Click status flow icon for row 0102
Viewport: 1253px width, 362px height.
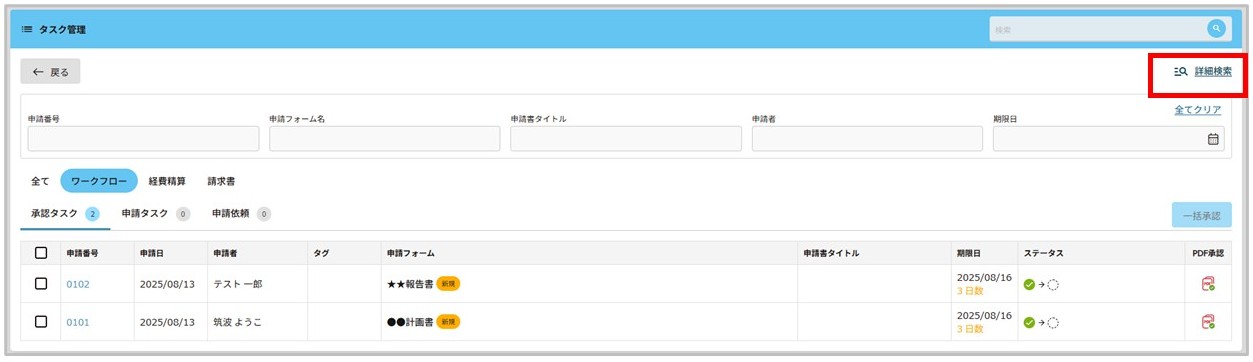tap(1041, 284)
